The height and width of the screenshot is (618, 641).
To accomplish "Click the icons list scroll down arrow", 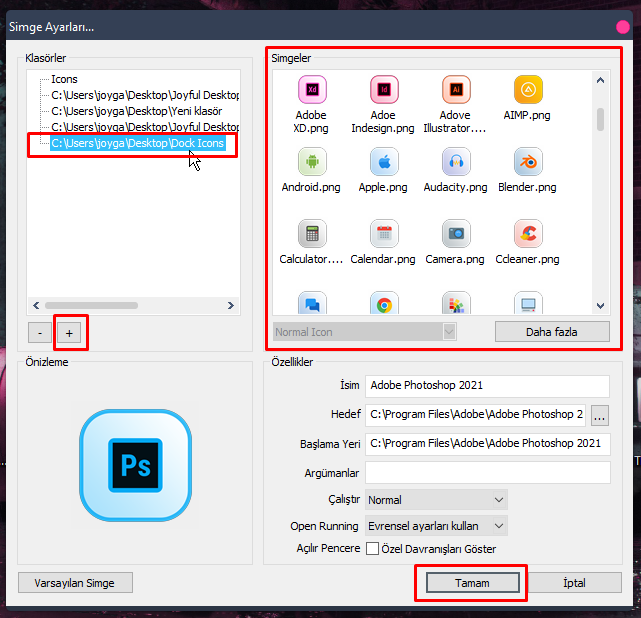I will point(600,306).
